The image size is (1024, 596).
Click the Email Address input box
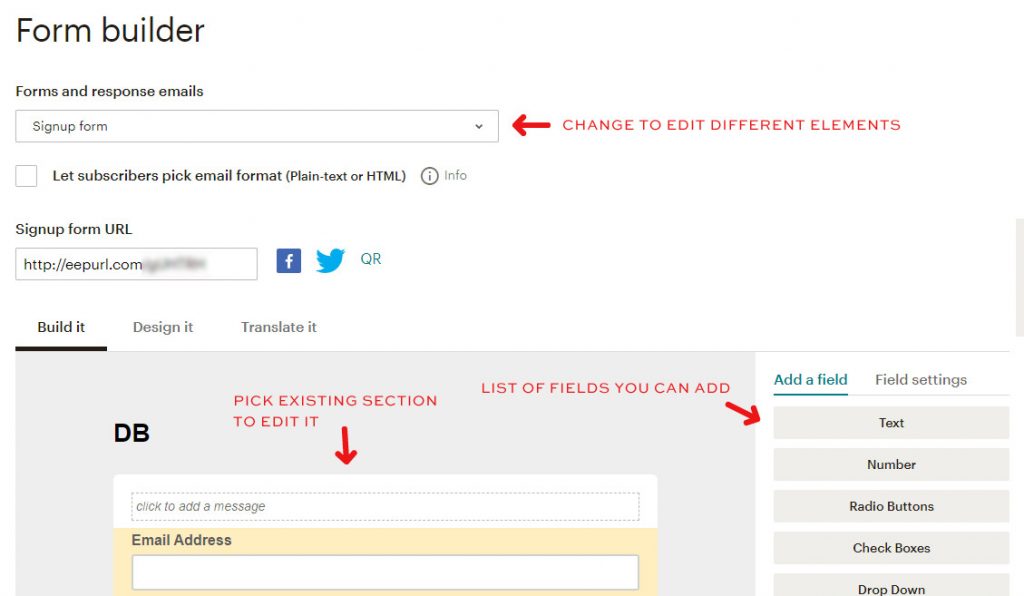tap(385, 572)
